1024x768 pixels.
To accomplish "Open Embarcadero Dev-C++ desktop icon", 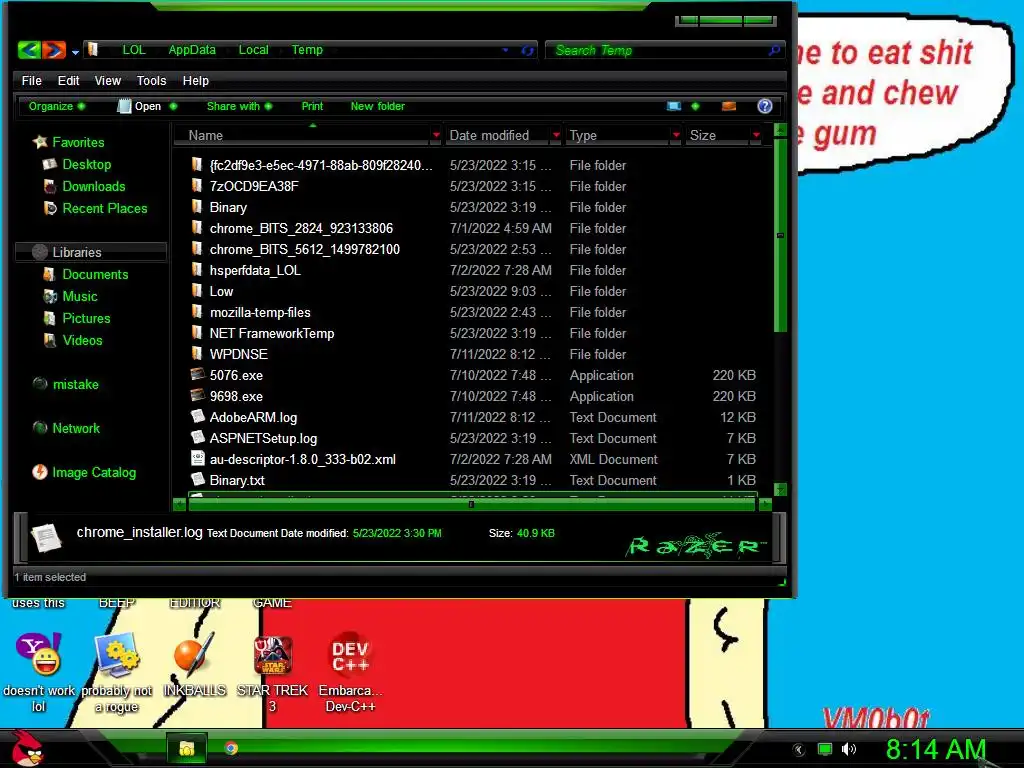I will point(351,673).
